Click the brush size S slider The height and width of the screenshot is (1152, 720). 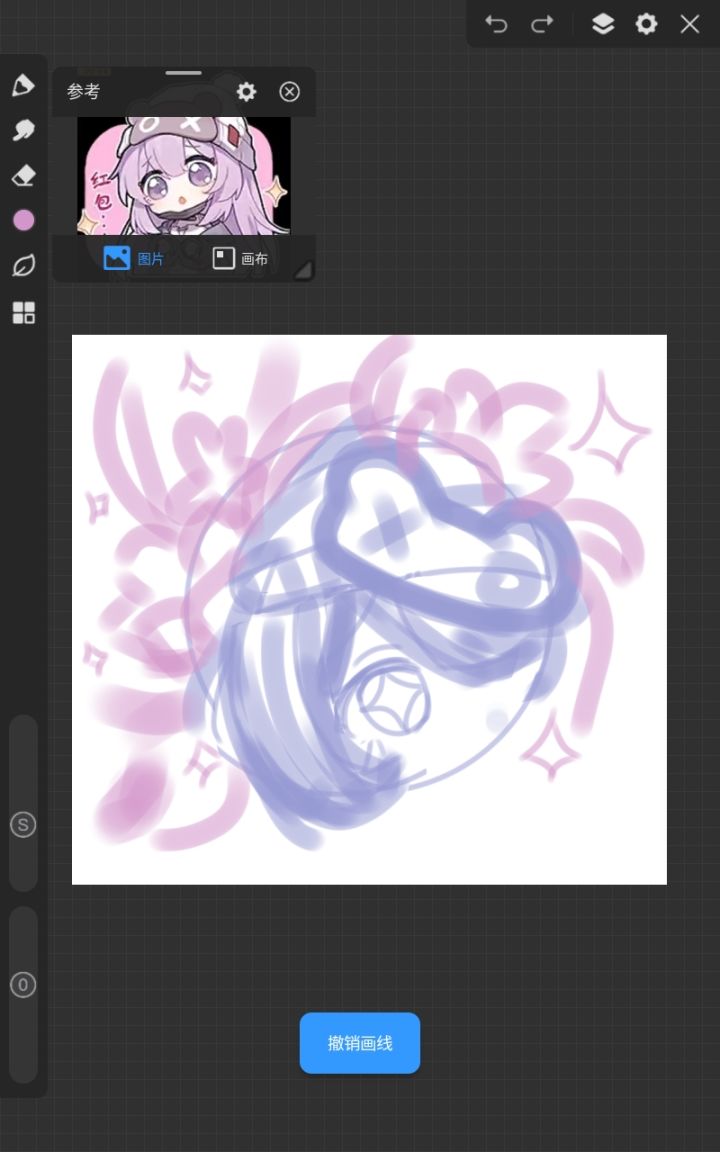23,803
